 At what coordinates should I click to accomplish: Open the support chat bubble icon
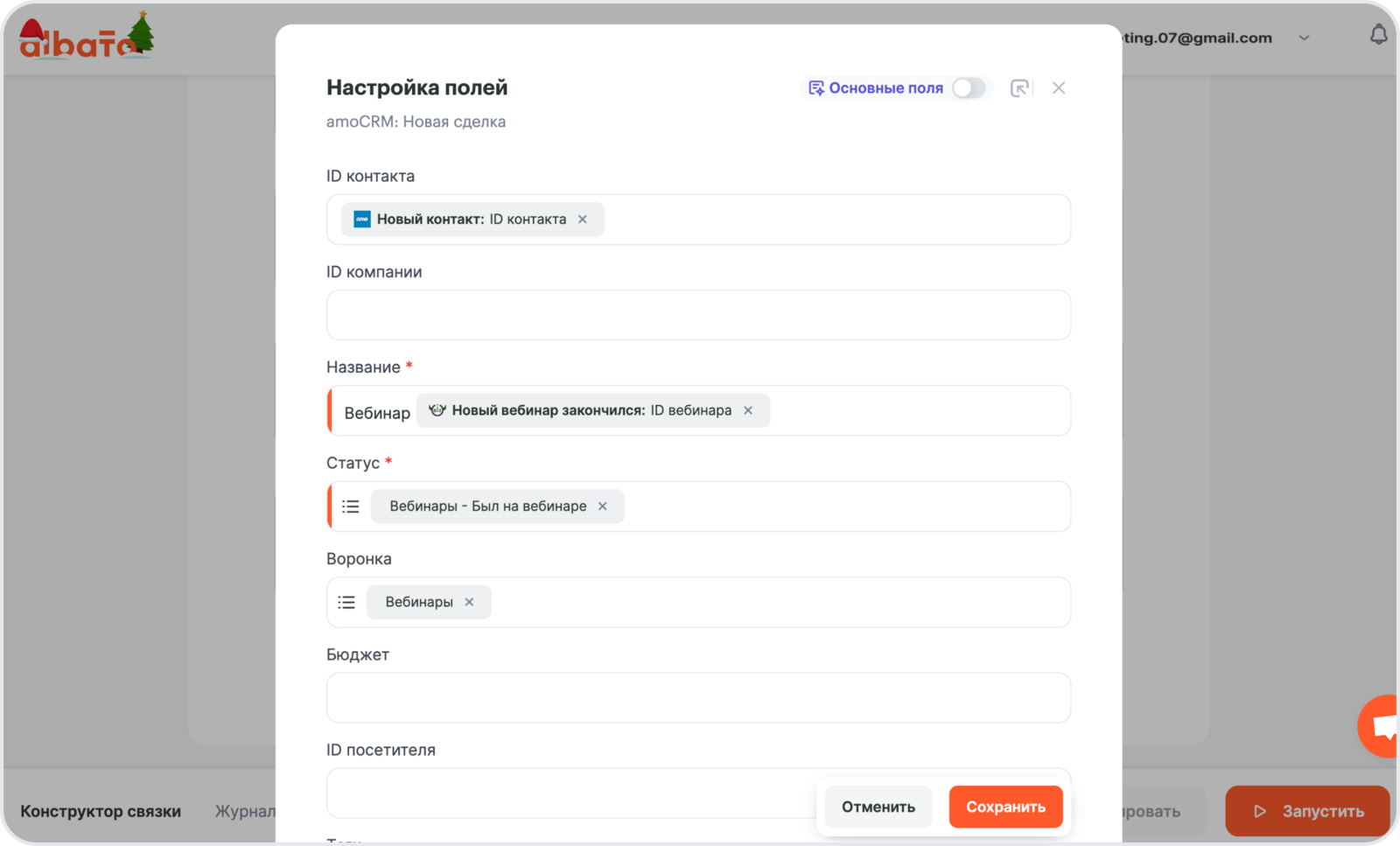pyautogui.click(x=1382, y=726)
